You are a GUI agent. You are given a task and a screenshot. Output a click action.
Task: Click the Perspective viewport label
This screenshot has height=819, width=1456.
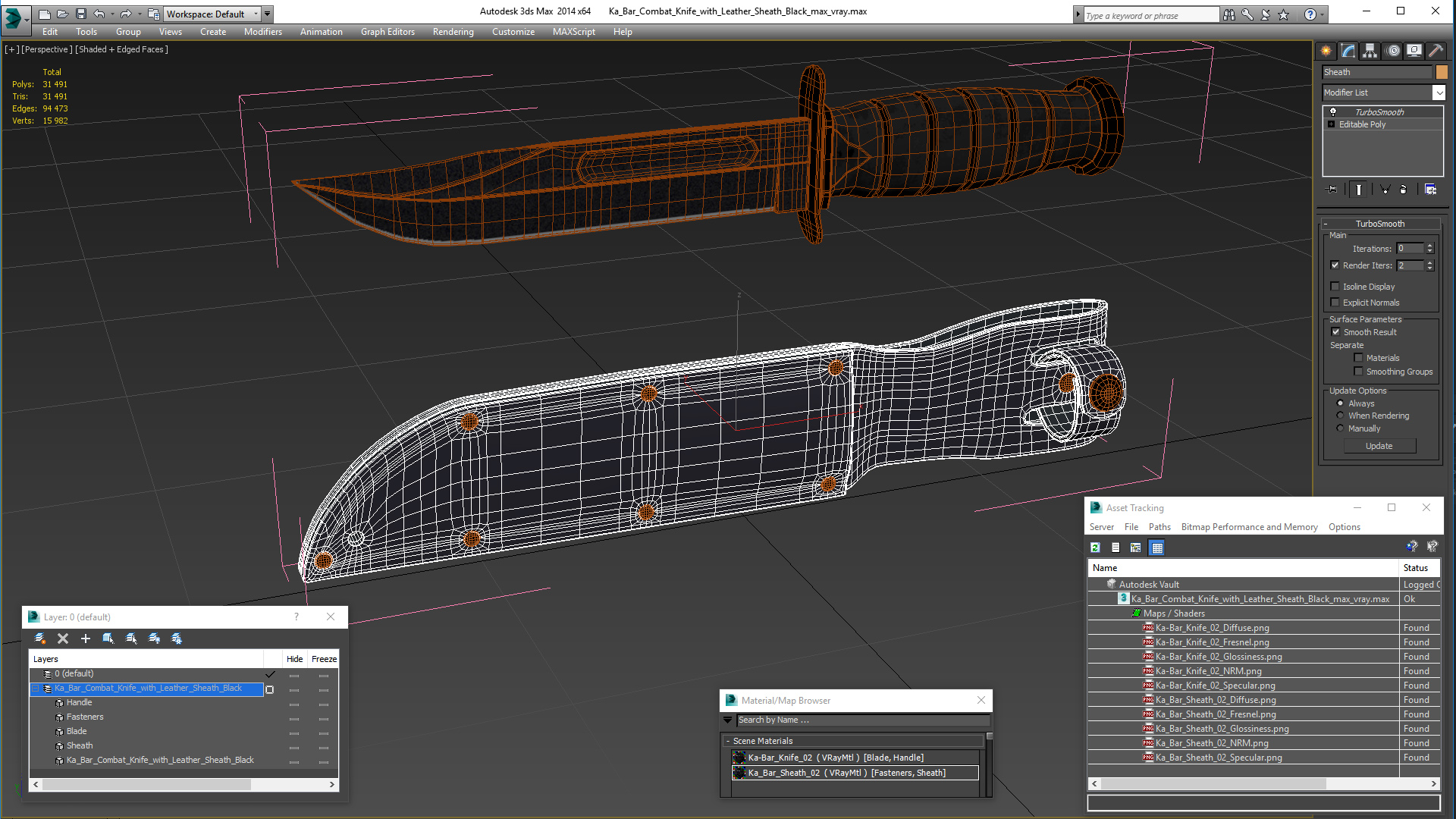click(x=46, y=49)
